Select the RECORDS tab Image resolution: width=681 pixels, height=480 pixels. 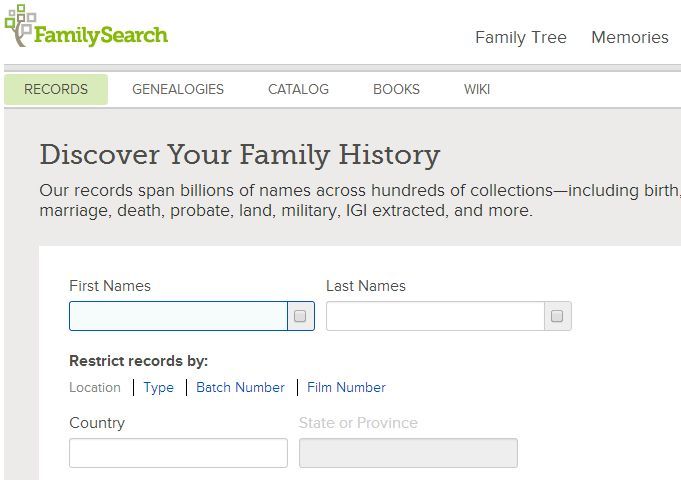pos(56,89)
